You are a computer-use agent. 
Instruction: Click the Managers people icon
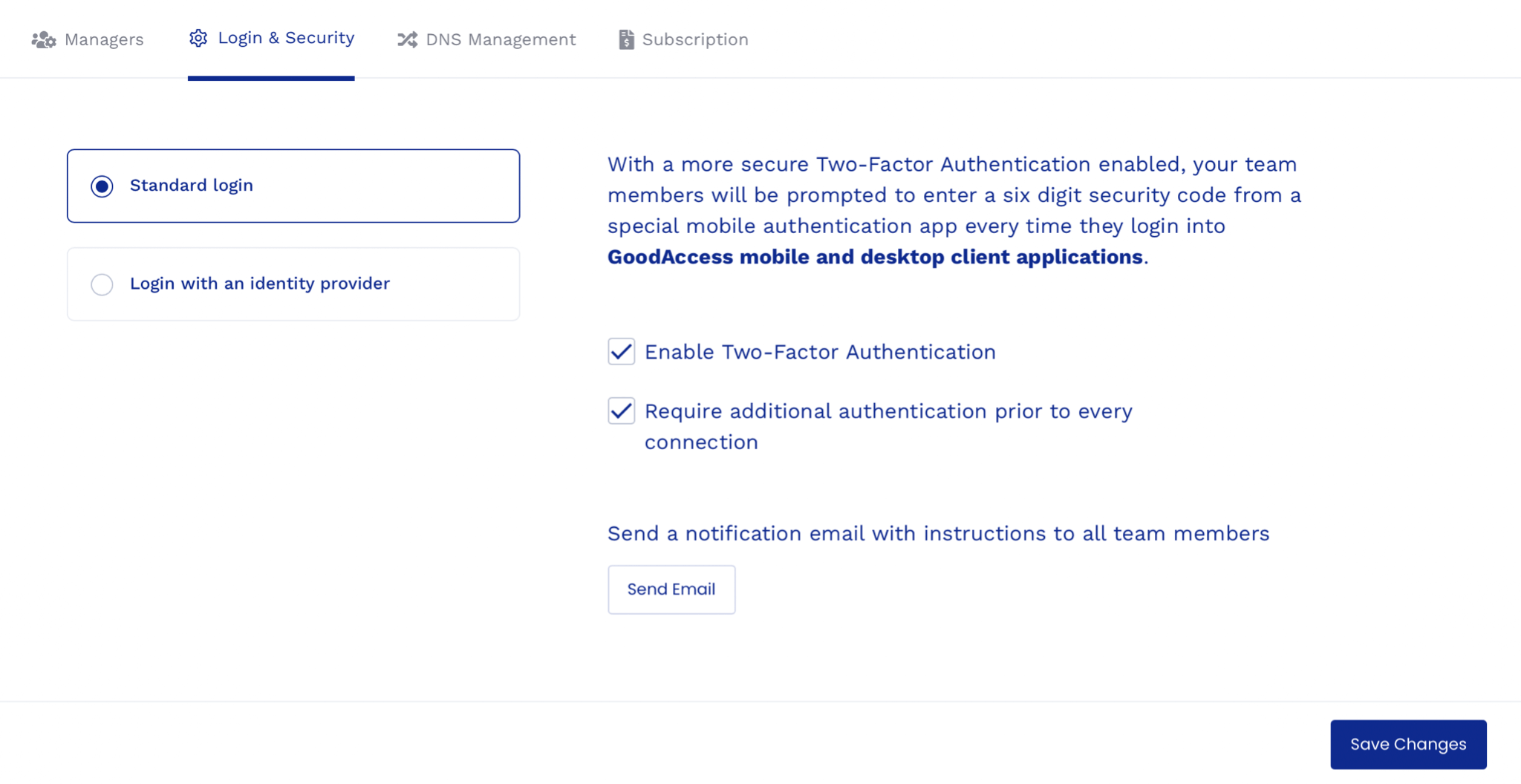pyautogui.click(x=44, y=39)
